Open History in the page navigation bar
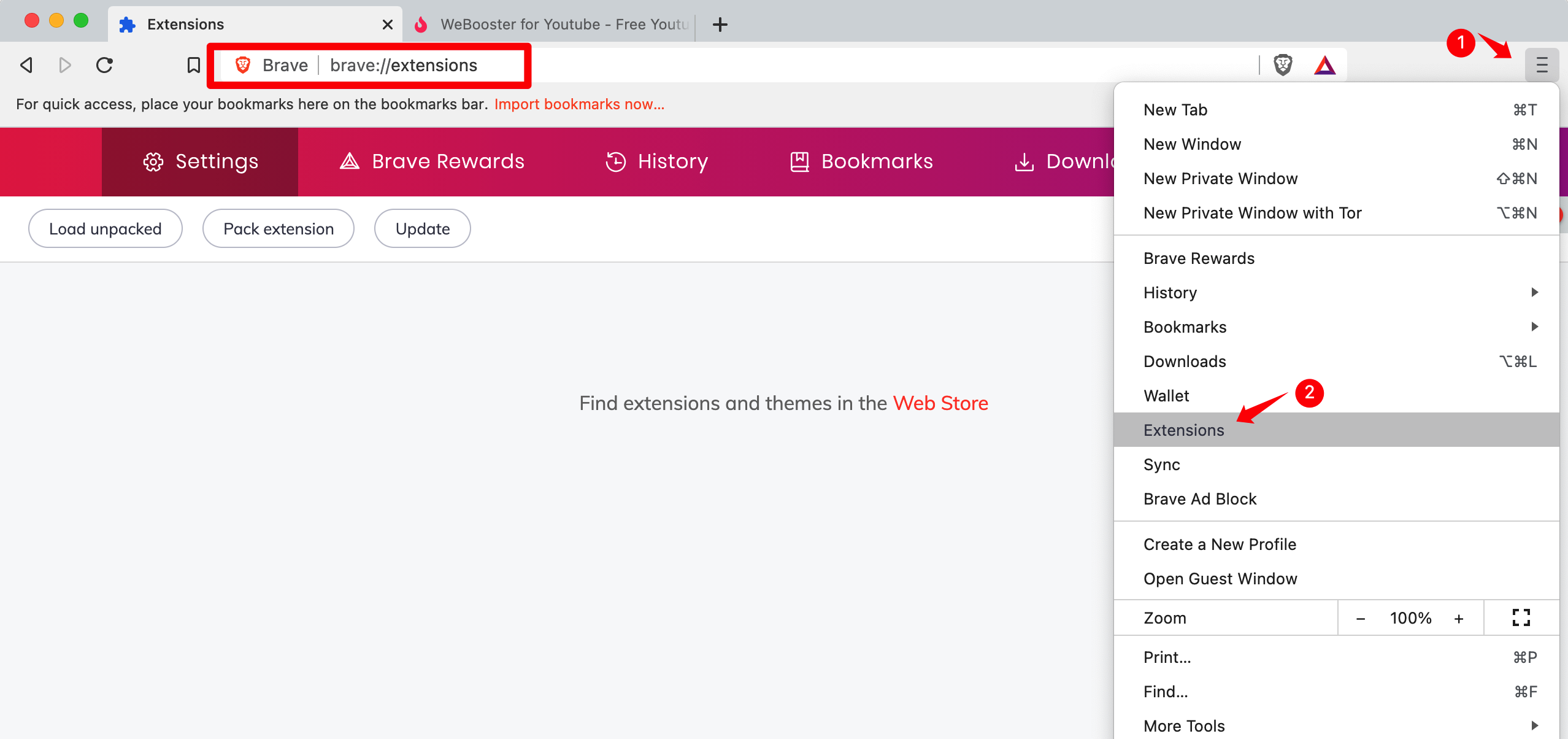This screenshot has height=739, width=1568. pyautogui.click(x=656, y=162)
